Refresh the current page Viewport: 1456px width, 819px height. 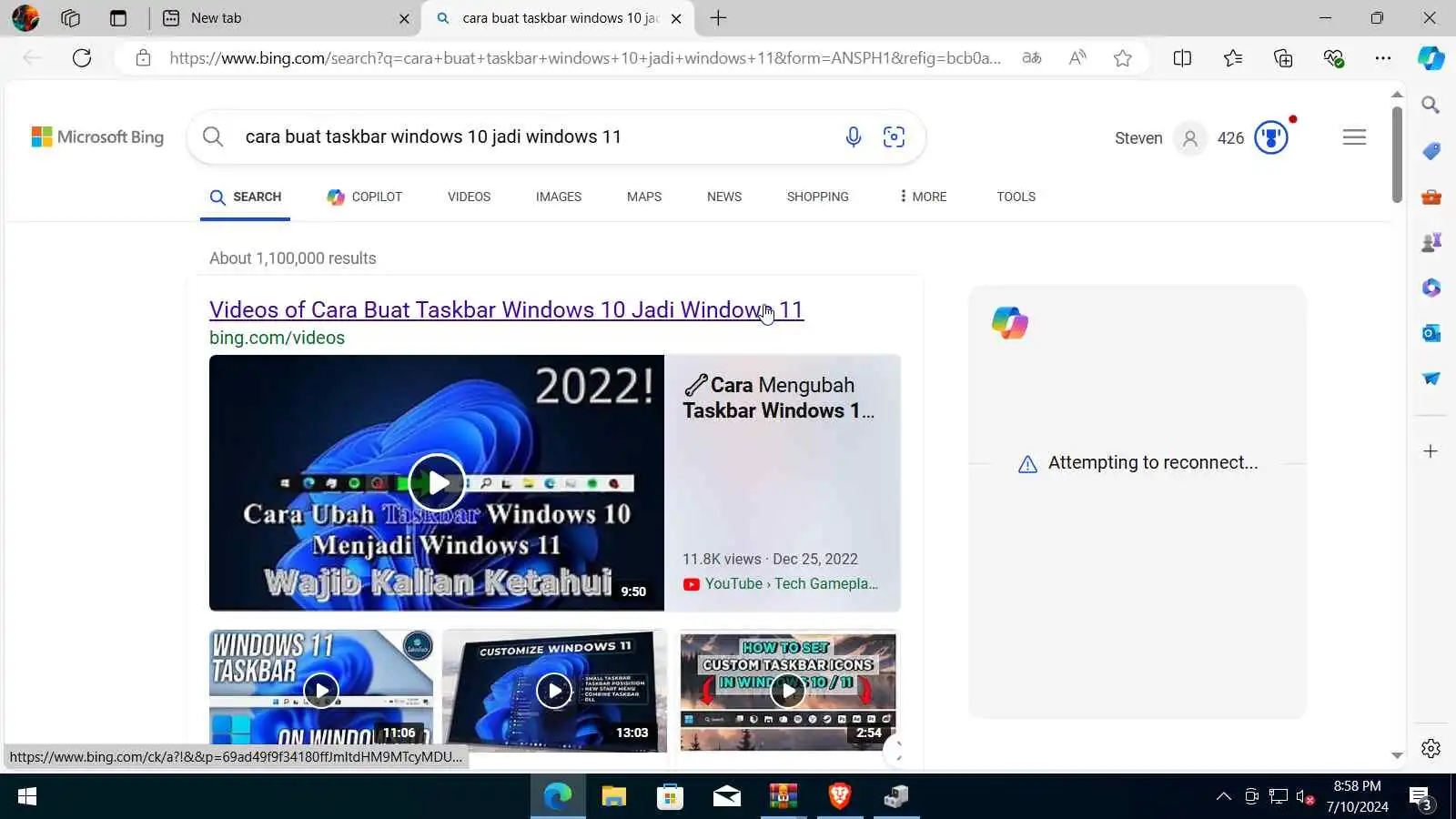tap(82, 58)
